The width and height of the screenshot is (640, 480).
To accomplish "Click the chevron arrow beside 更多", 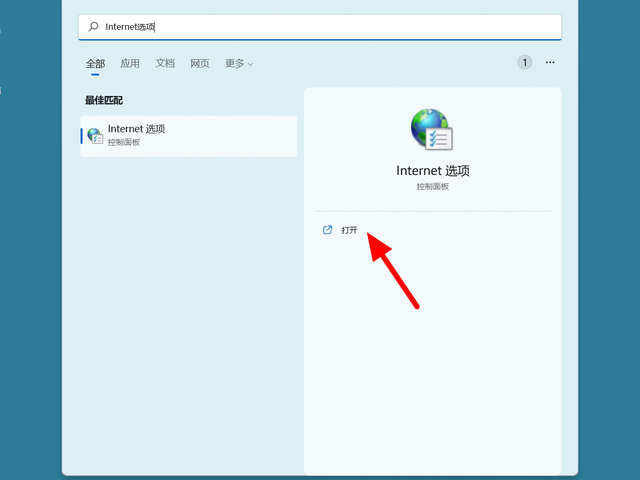I will (x=250, y=64).
